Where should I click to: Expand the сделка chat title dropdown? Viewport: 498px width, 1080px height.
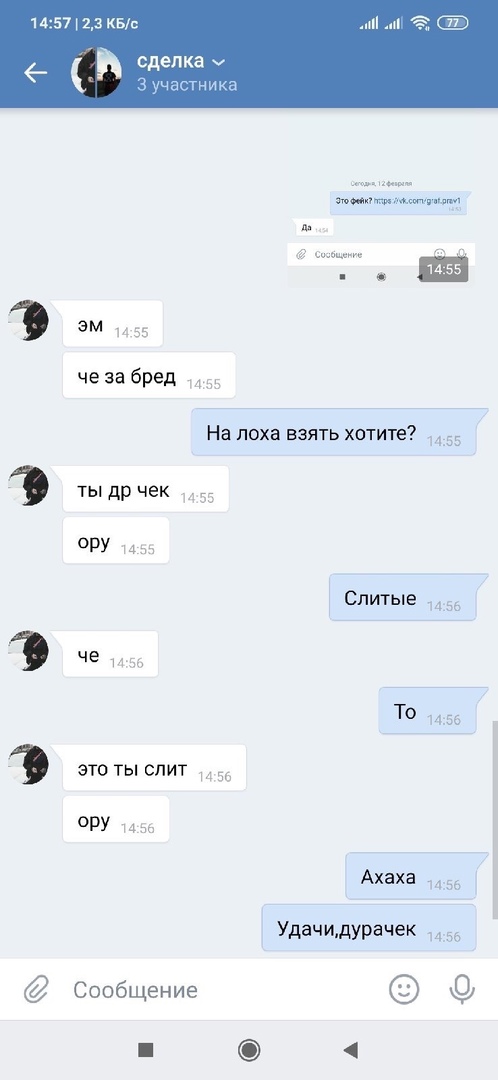pyautogui.click(x=218, y=63)
